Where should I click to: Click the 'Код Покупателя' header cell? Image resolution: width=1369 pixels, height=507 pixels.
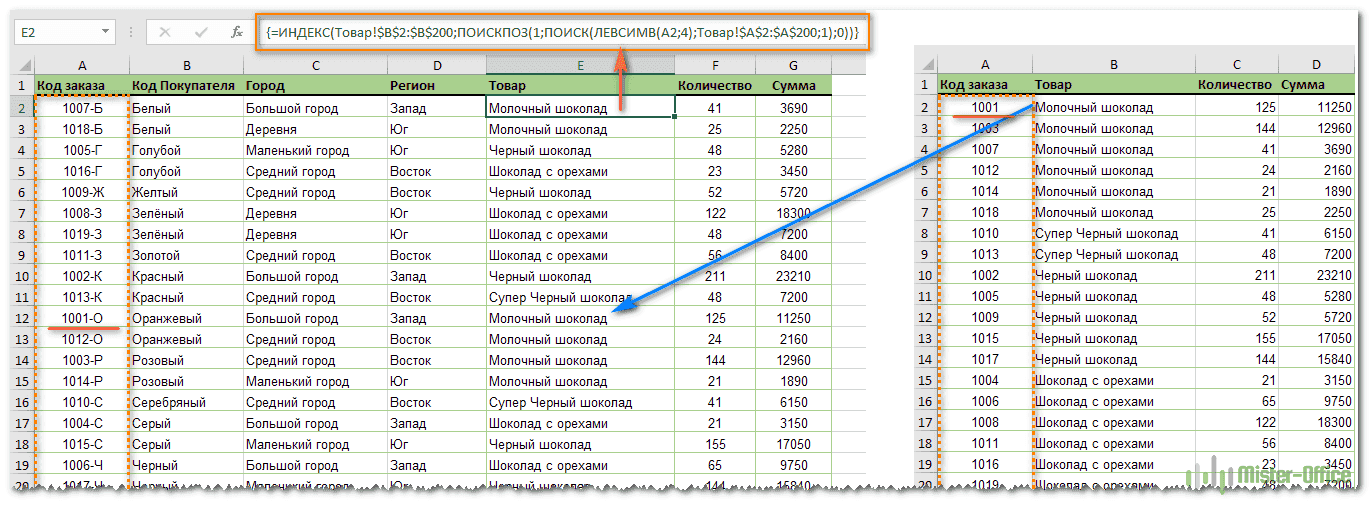click(185, 86)
